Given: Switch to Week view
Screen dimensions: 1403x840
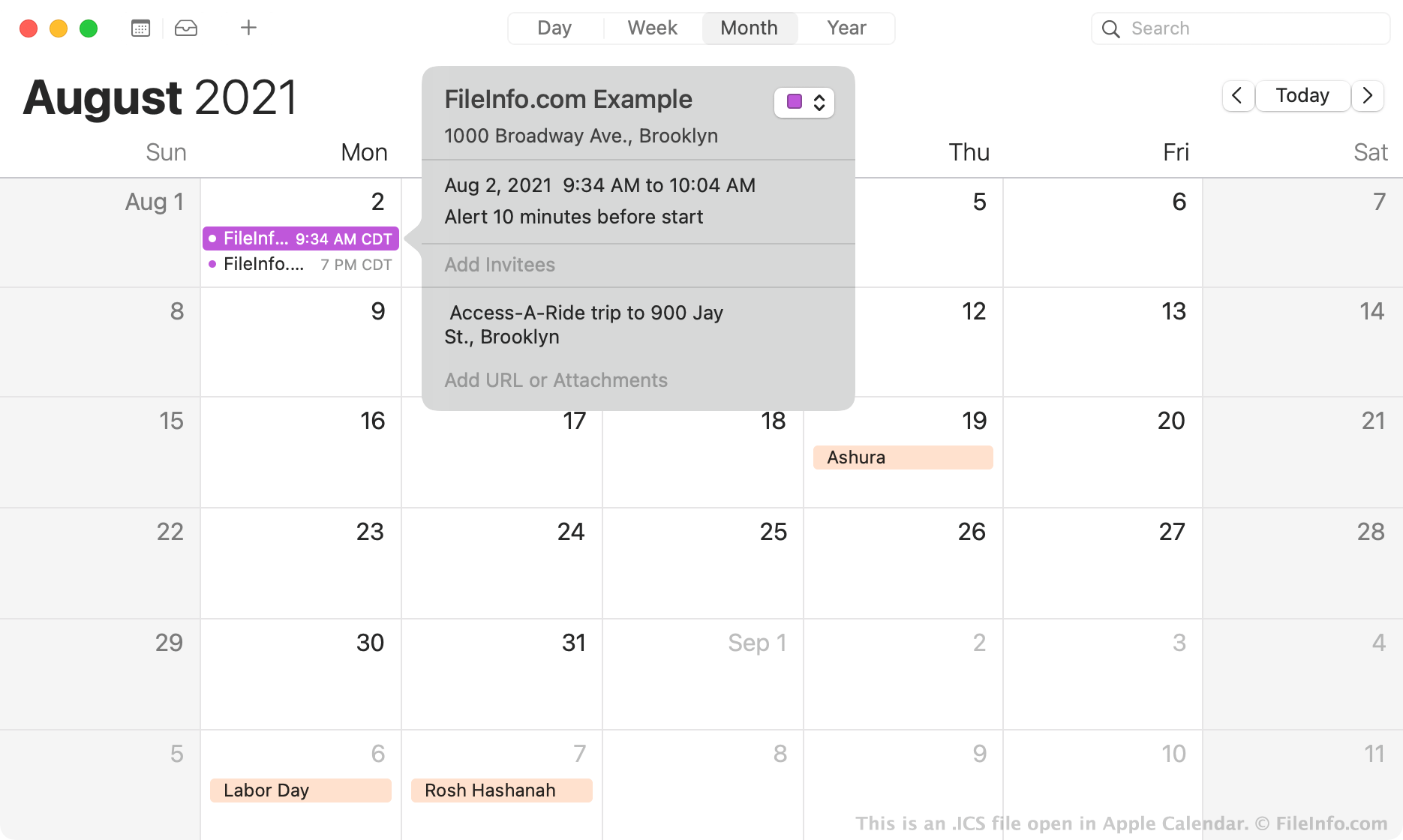Looking at the screenshot, I should coord(652,28).
